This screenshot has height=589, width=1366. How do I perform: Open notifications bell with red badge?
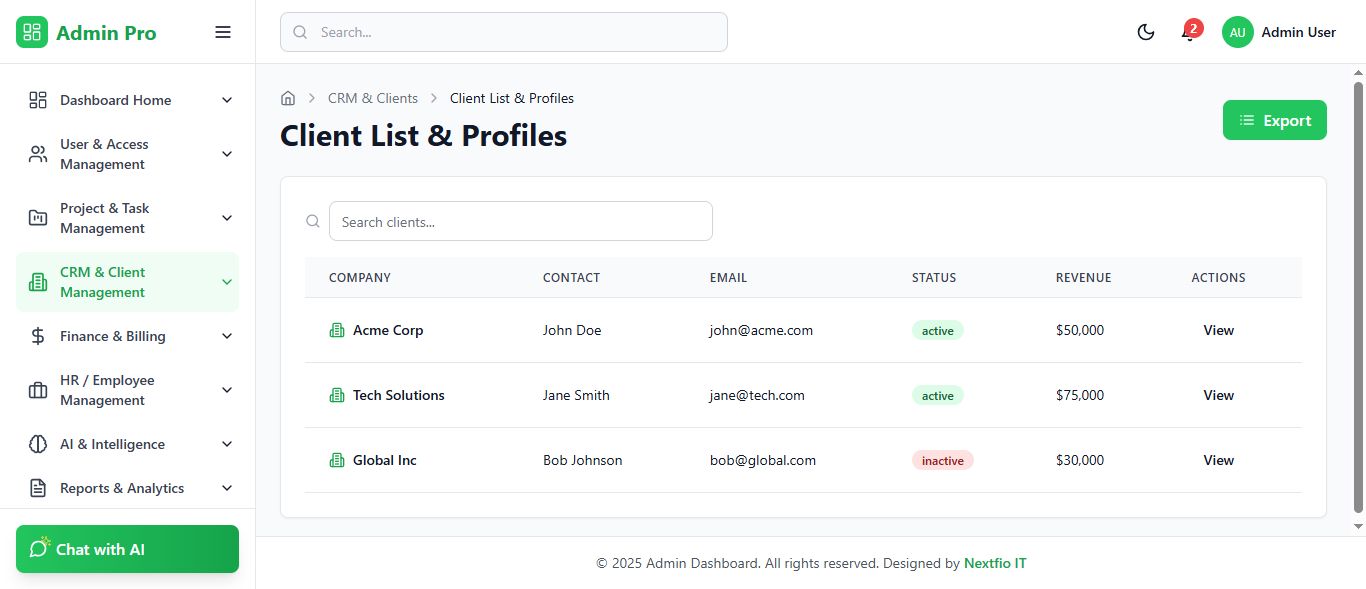1188,33
